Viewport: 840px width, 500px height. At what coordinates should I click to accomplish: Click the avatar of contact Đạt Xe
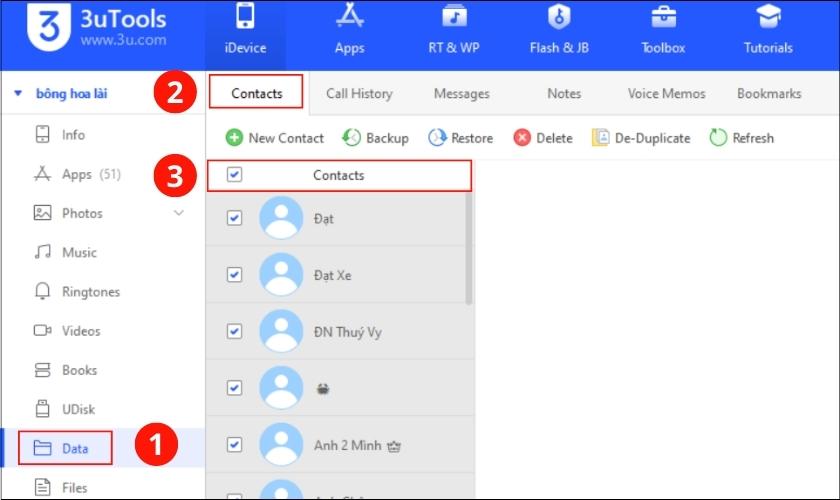(x=281, y=274)
